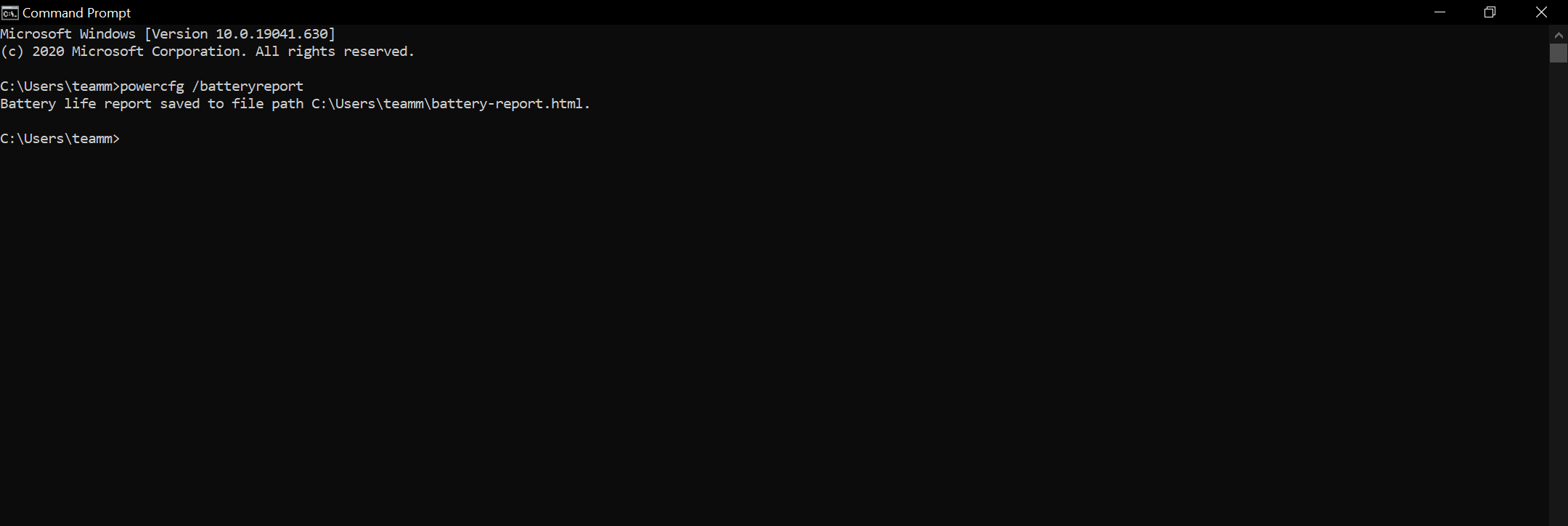Minimize the Command Prompt window

pyautogui.click(x=1440, y=12)
